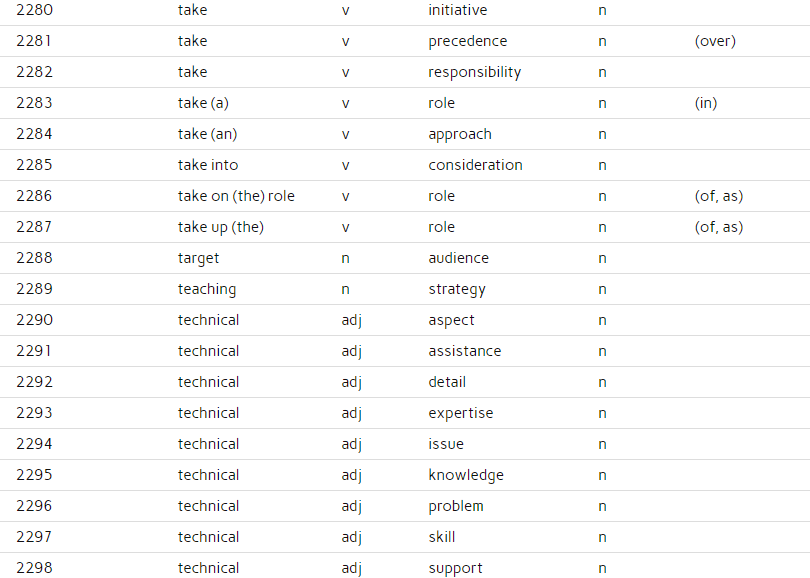
Task: Click the 'strategy' cell
Action: 457,289
